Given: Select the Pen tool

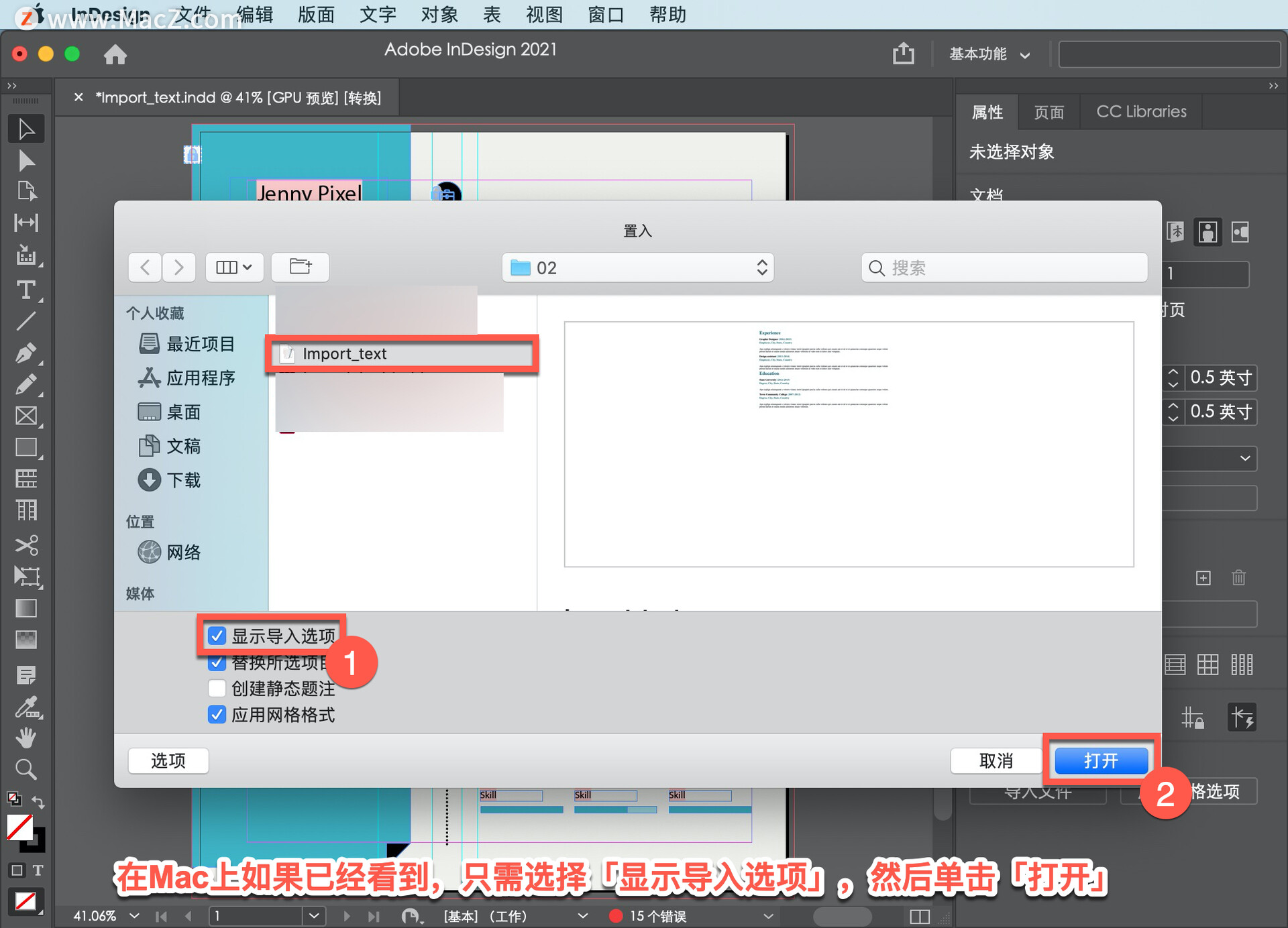Looking at the screenshot, I should (25, 353).
